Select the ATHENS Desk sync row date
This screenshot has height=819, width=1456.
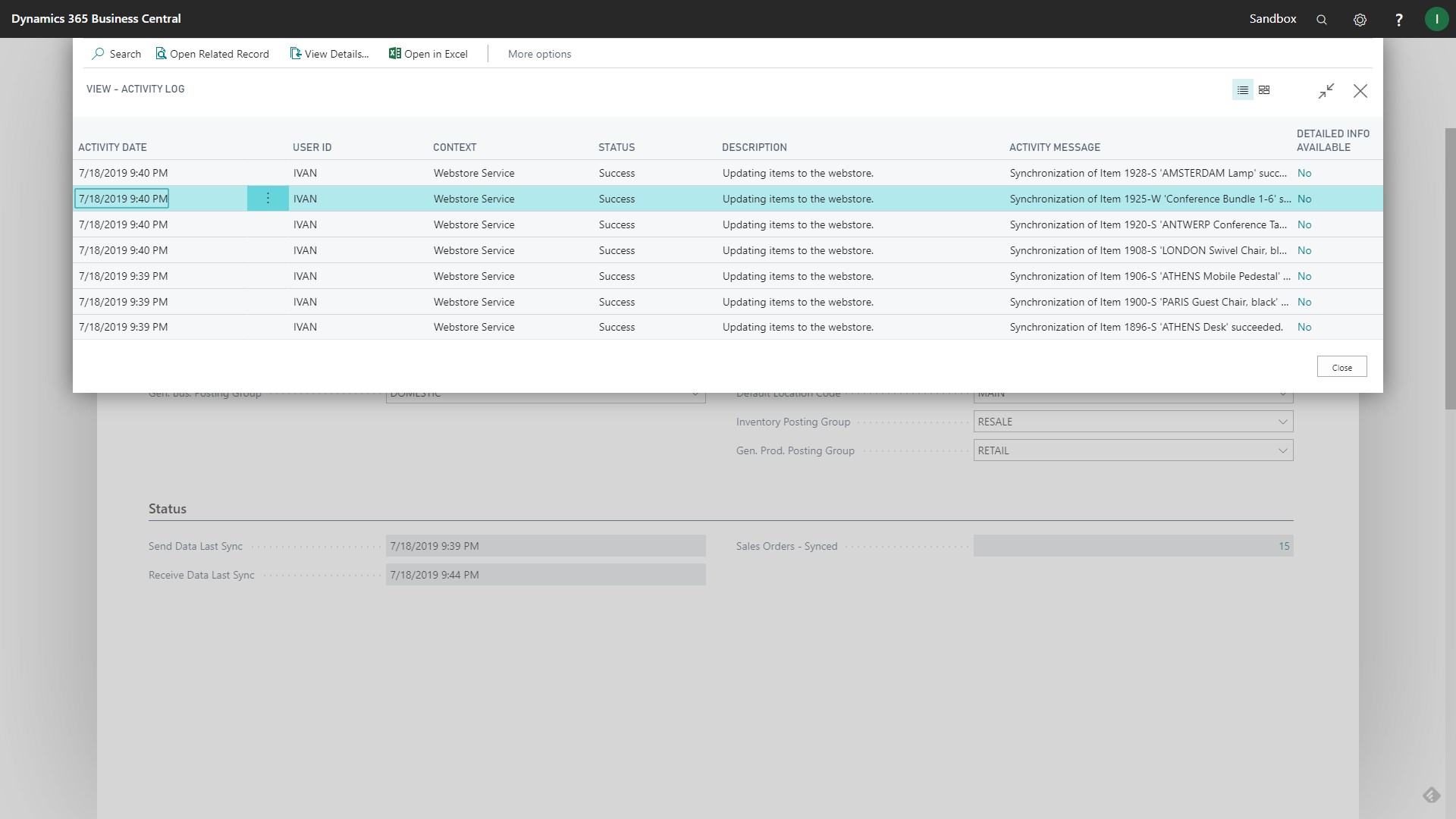tap(123, 328)
